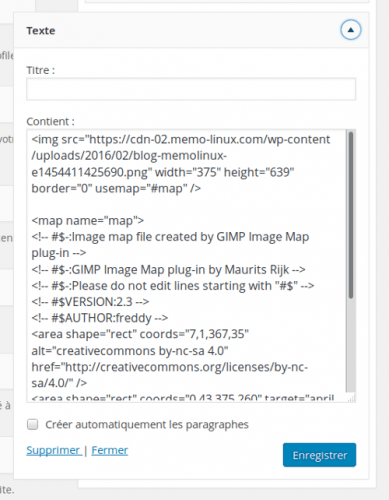Click the "Titre :" label
This screenshot has height=500, width=389.
(40, 70)
